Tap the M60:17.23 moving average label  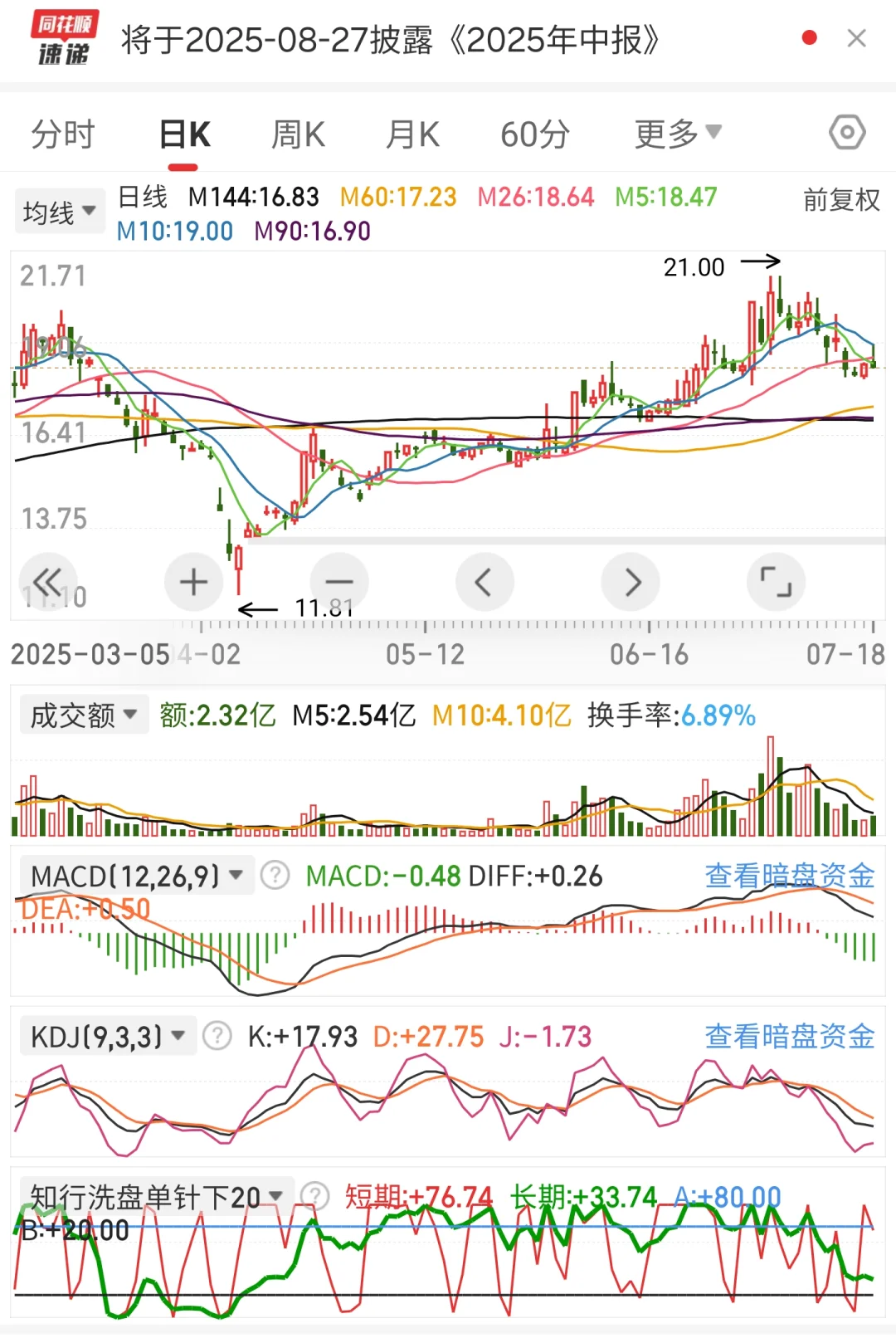398,198
